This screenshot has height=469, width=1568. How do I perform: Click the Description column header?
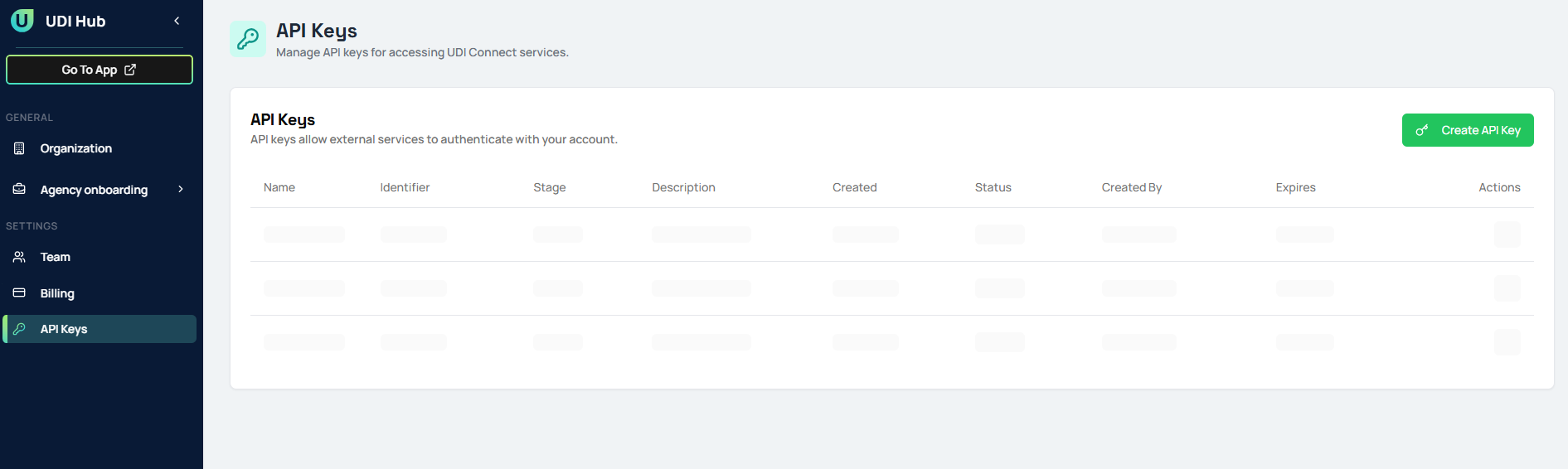[x=683, y=187]
